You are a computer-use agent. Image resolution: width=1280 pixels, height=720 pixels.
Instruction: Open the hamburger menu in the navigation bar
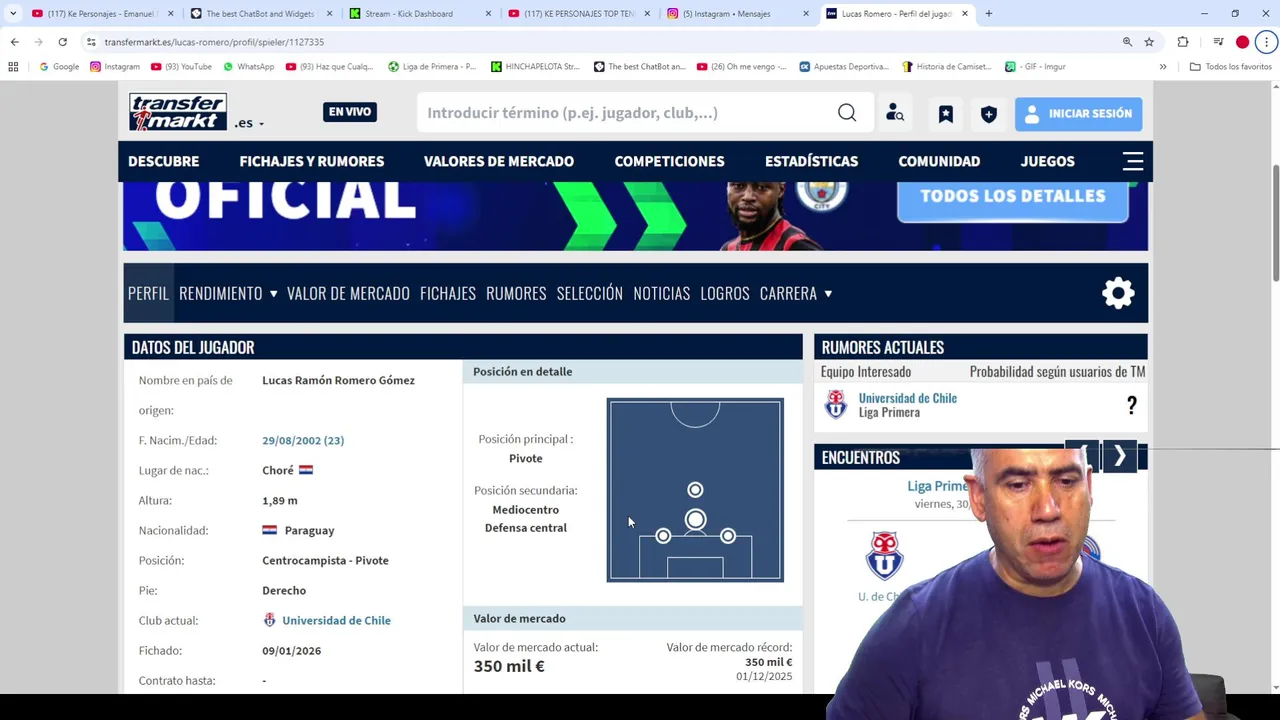pyautogui.click(x=1133, y=161)
